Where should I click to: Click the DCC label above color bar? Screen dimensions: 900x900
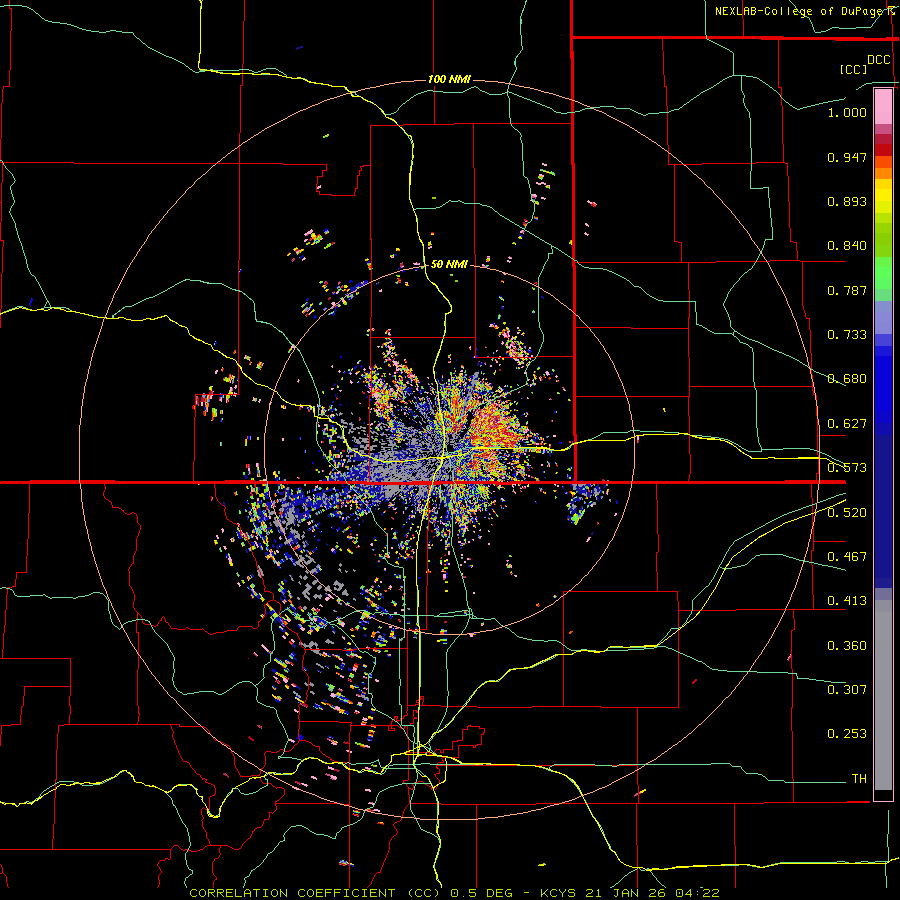pyautogui.click(x=878, y=59)
